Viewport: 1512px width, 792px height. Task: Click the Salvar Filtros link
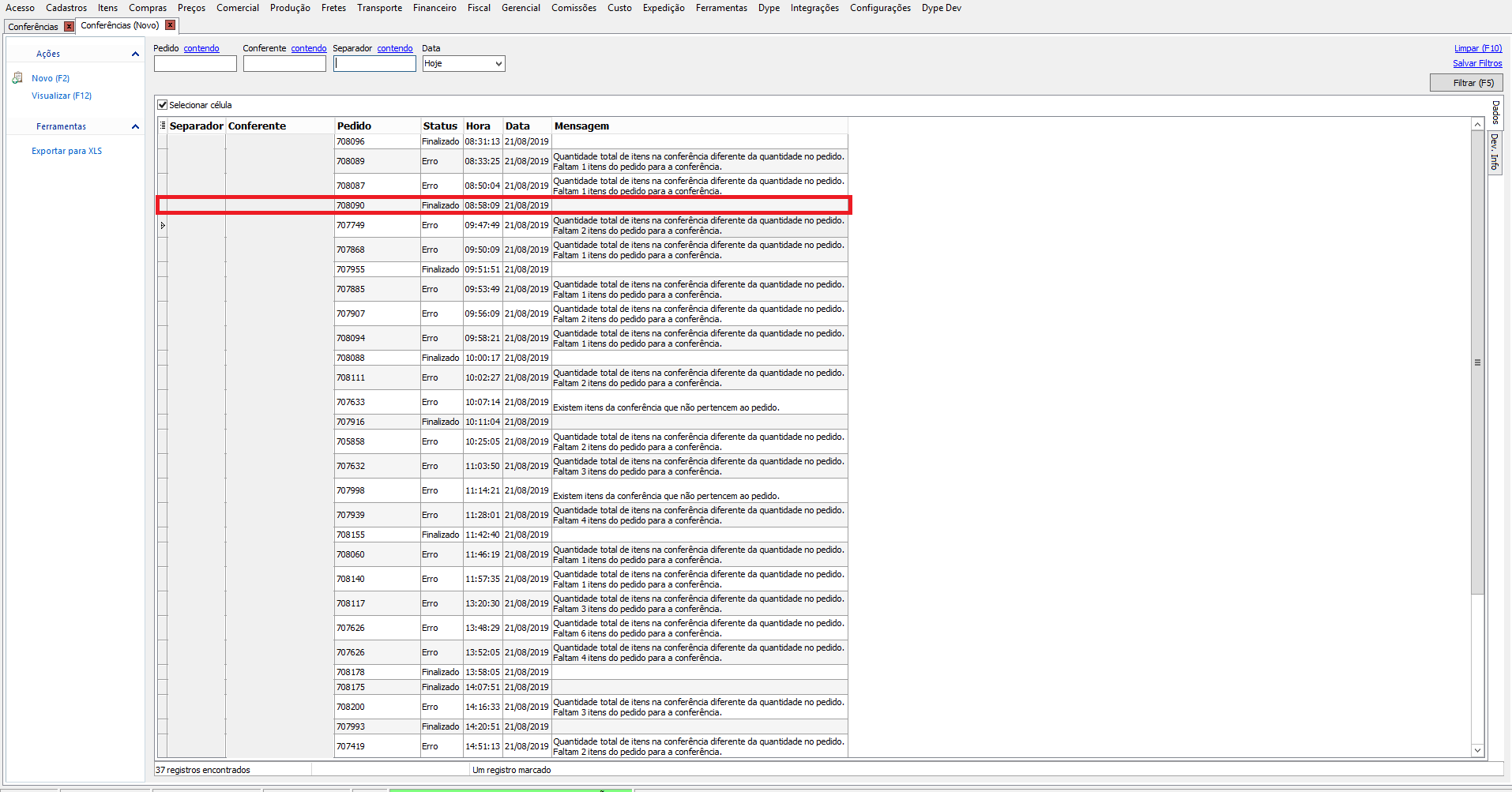1477,63
